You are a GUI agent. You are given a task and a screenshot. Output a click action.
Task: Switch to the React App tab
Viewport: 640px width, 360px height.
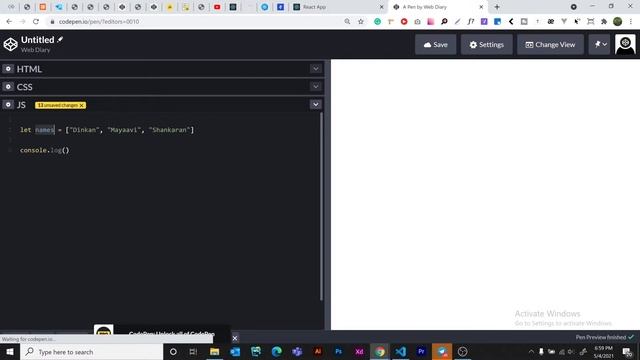coord(339,7)
